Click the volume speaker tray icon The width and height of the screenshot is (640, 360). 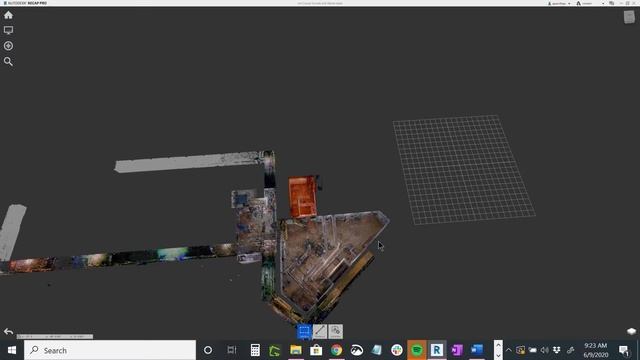point(544,350)
